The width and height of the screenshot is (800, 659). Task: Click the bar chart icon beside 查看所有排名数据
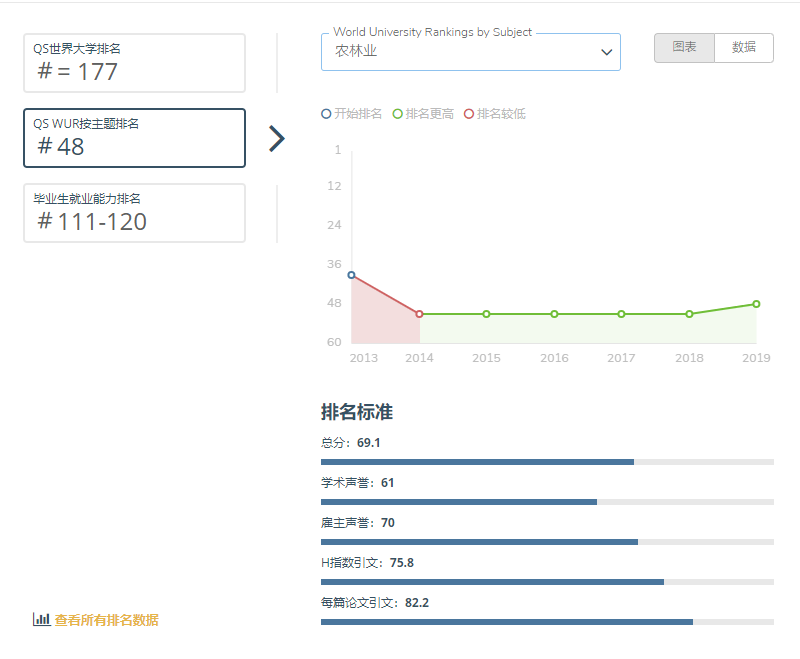pyautogui.click(x=41, y=619)
